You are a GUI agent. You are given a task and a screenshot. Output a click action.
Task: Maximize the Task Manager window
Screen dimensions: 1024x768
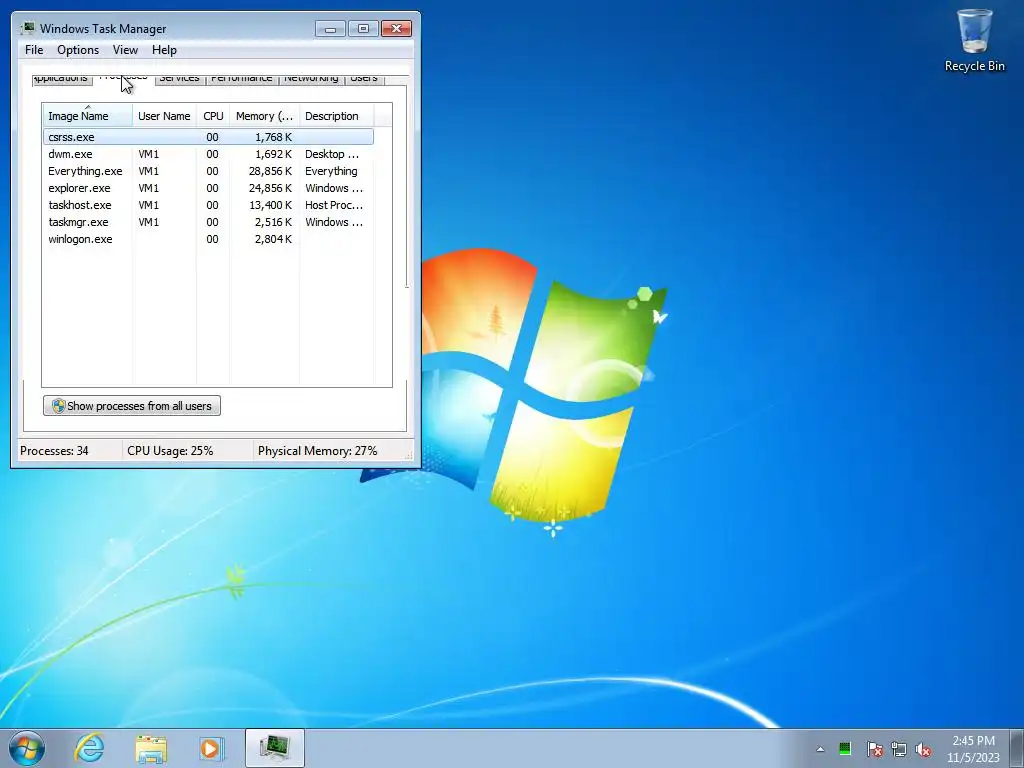coord(363,29)
